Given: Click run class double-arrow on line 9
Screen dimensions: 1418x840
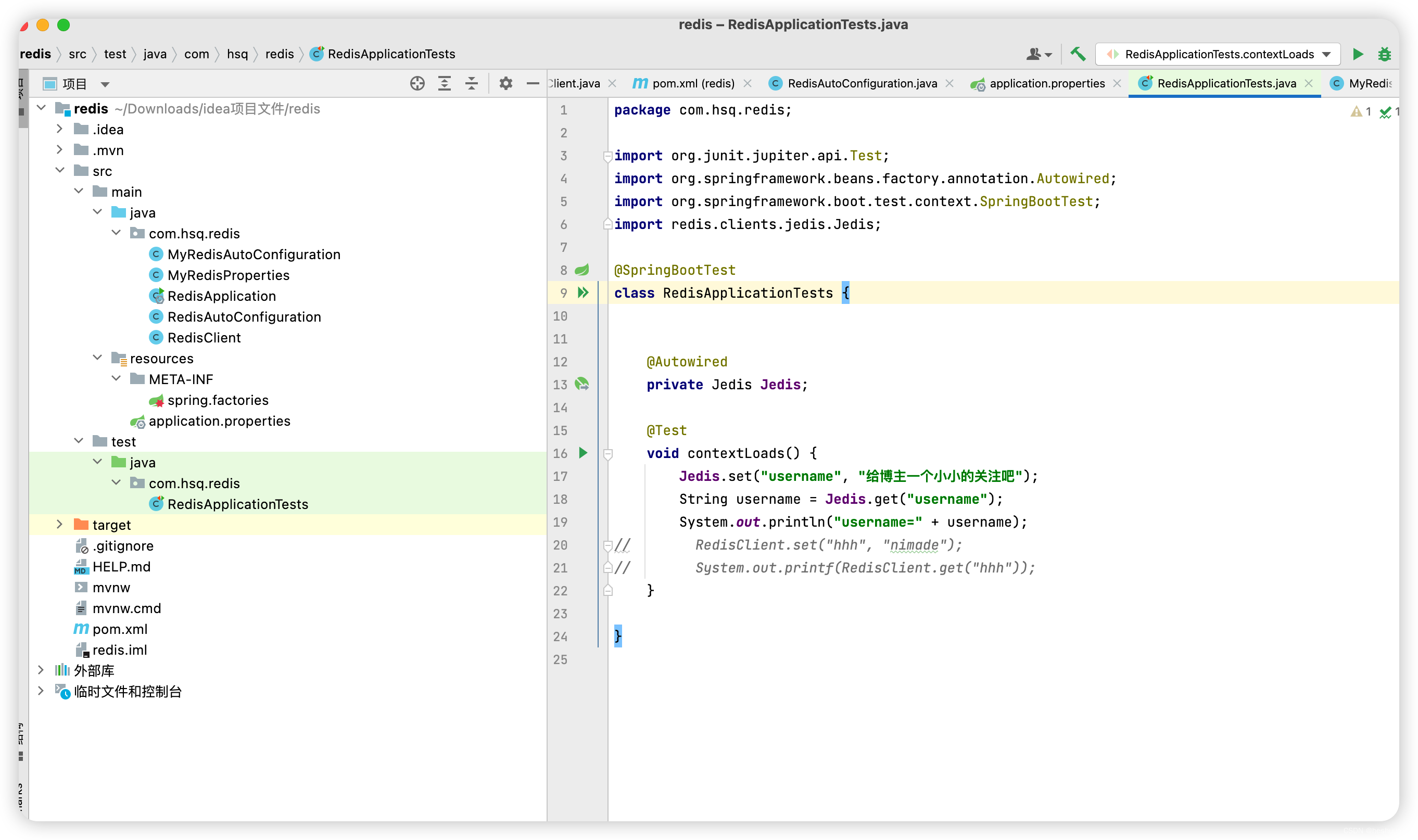Looking at the screenshot, I should point(583,292).
